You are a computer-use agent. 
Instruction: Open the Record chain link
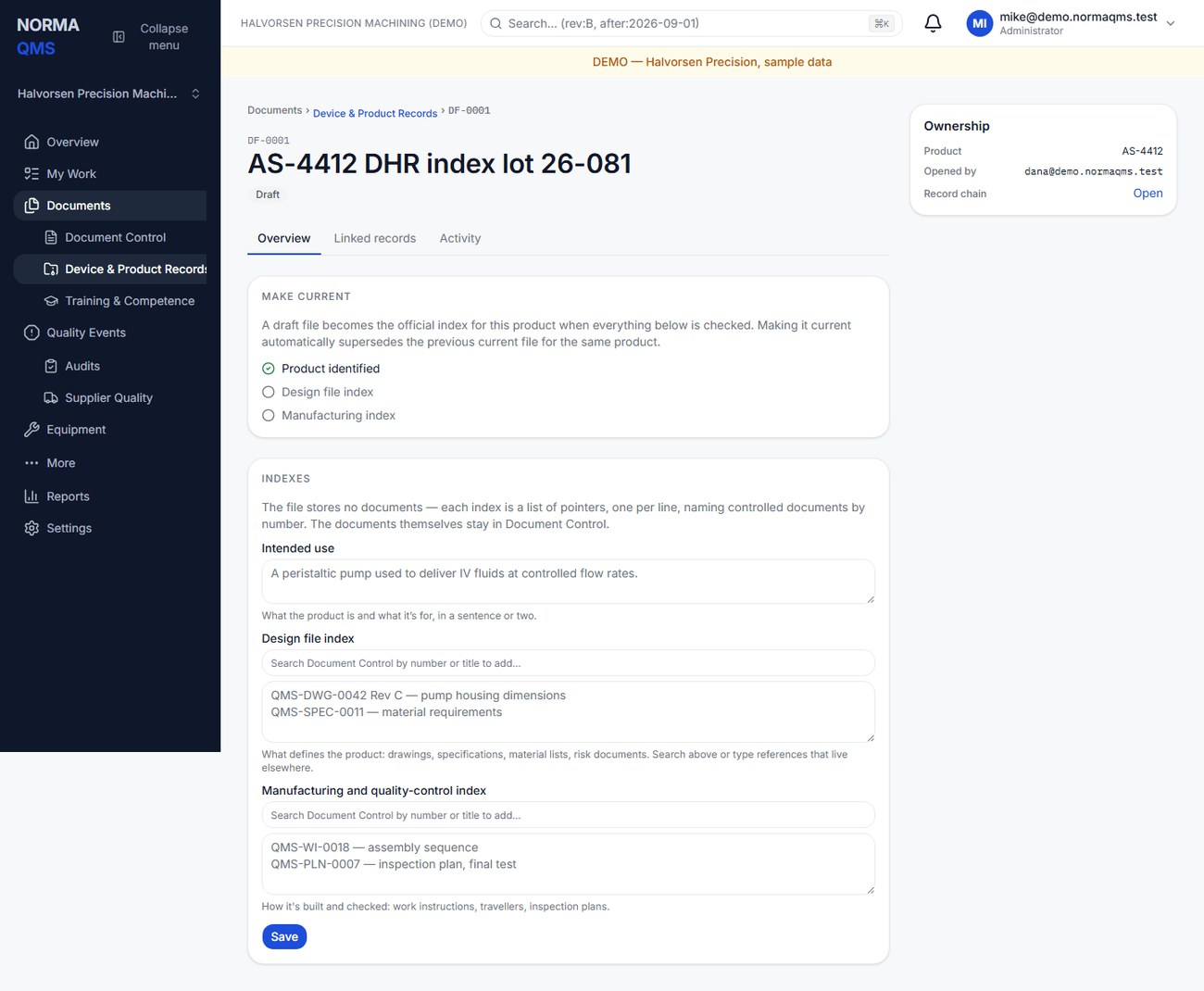1148,194
